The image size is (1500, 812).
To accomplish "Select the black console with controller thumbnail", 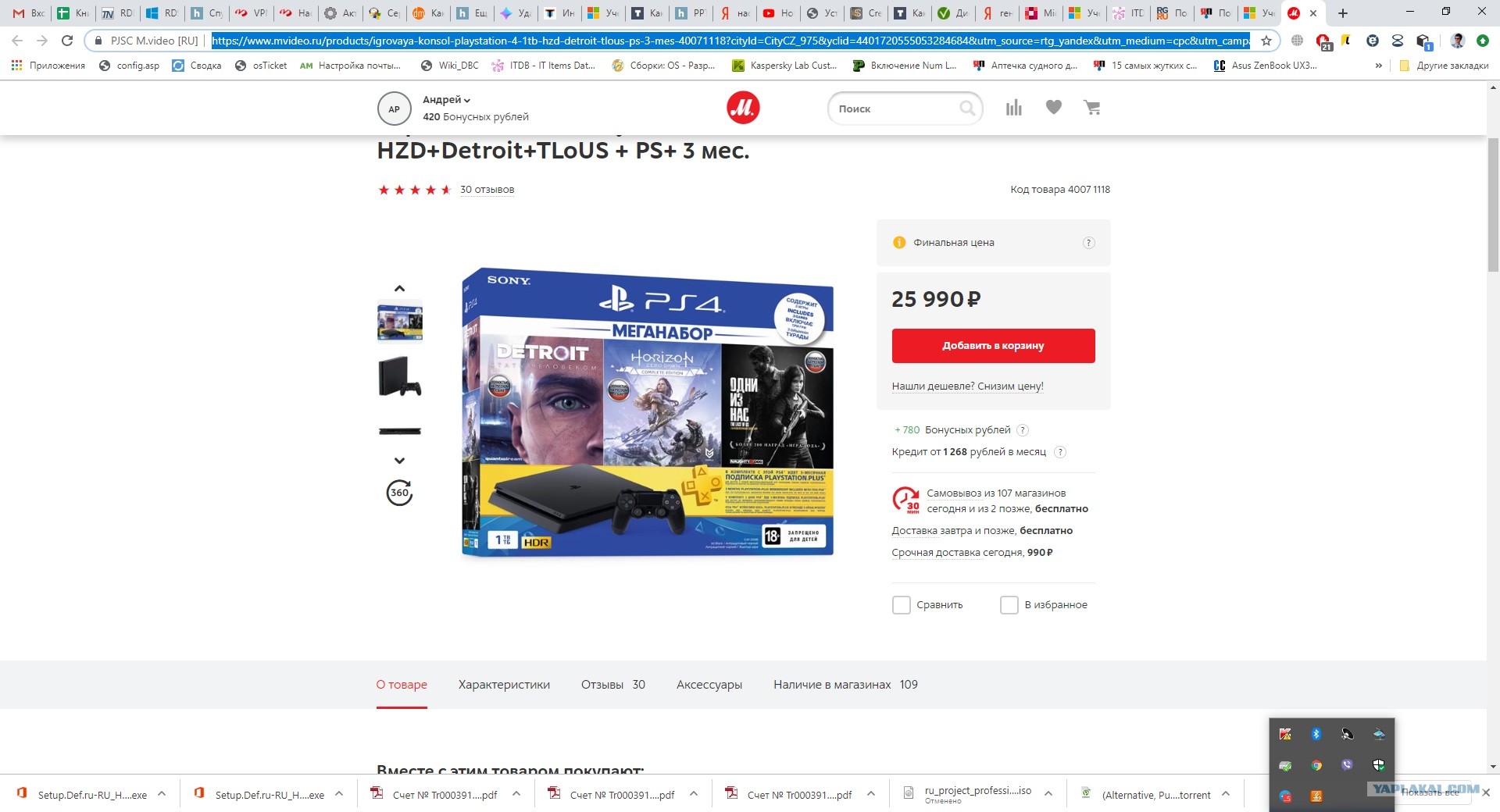I will (400, 376).
